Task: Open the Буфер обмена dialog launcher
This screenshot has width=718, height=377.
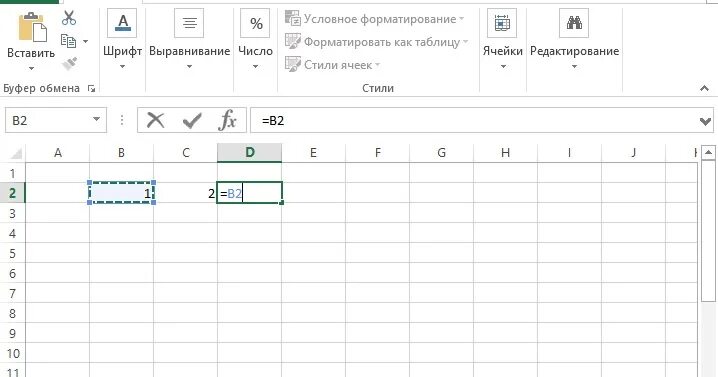Action: (92, 88)
